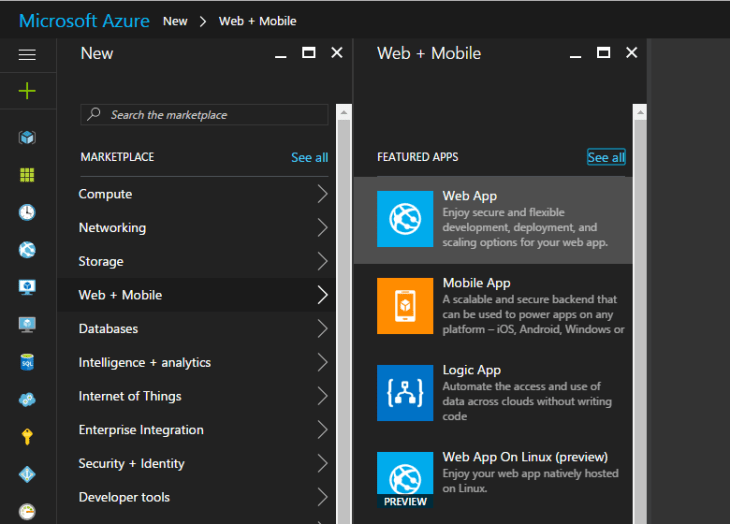Click the Mobile App title text
730x524 pixels.
[476, 283]
